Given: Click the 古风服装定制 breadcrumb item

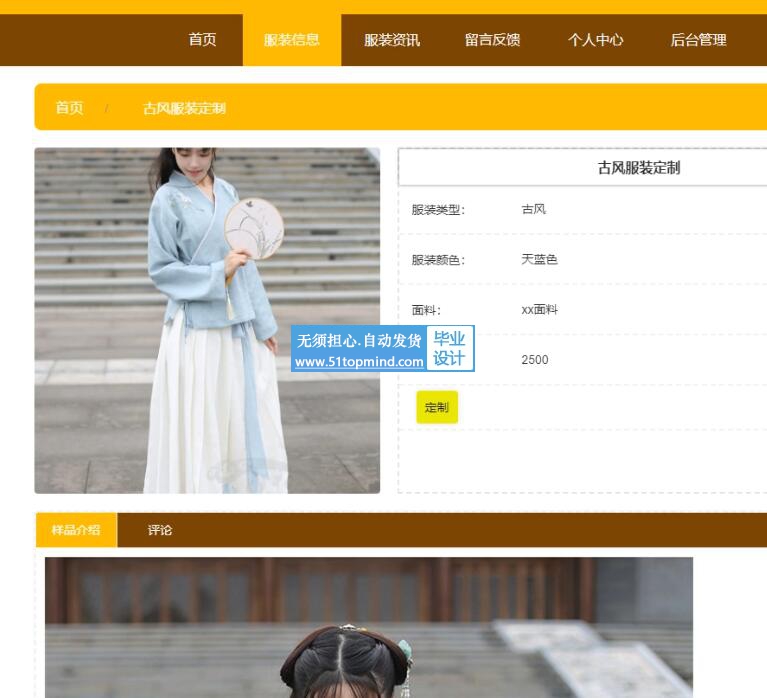Looking at the screenshot, I should click(x=184, y=108).
